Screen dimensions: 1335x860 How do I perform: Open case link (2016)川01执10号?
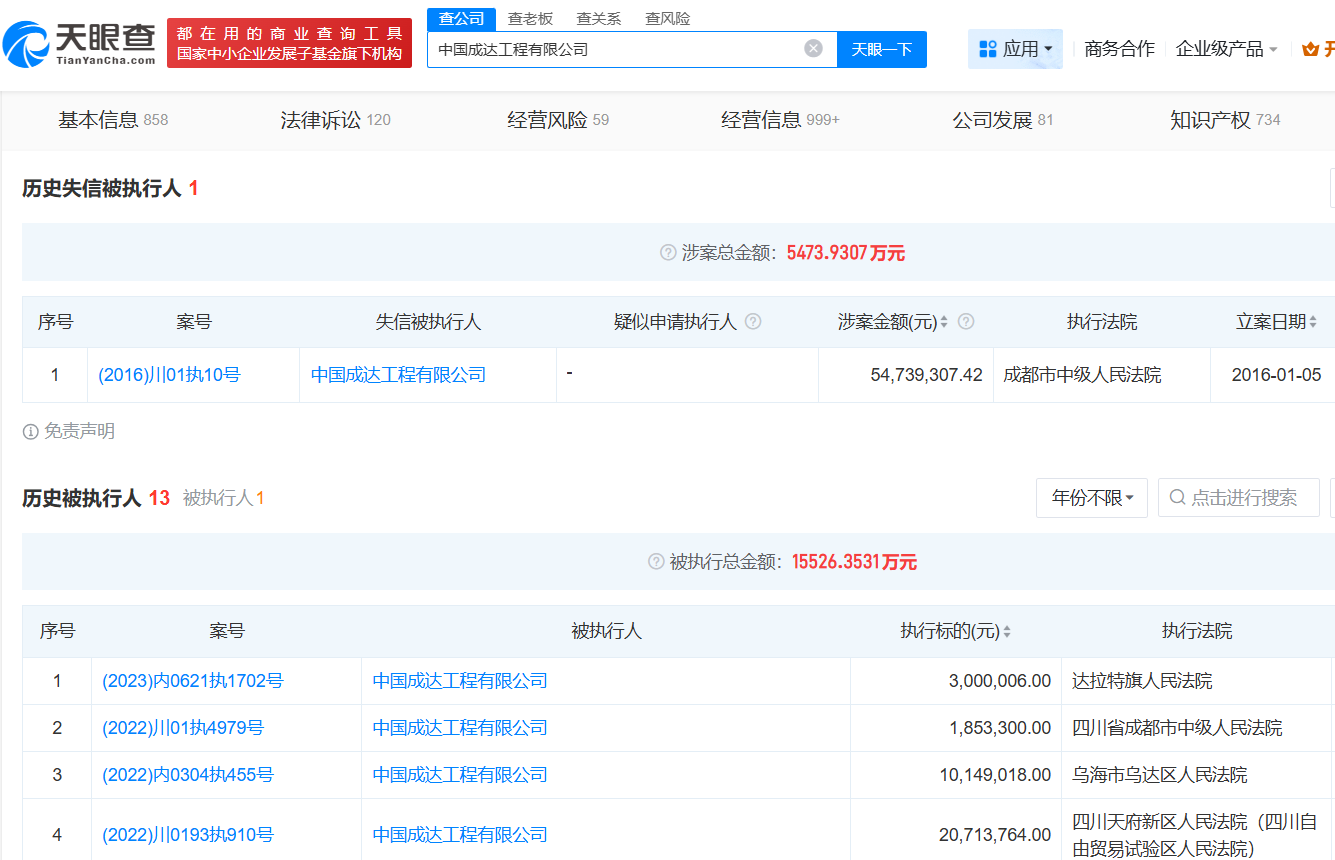pyautogui.click(x=169, y=375)
